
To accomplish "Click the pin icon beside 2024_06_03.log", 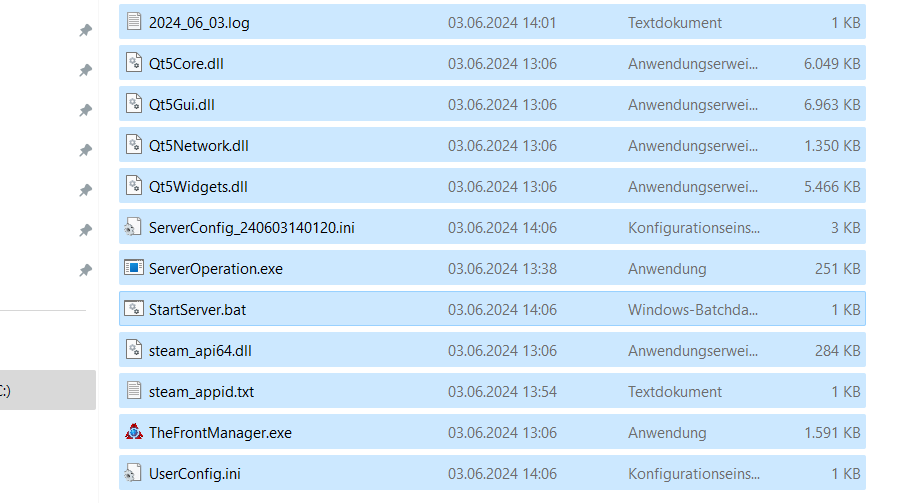I will click(85, 30).
